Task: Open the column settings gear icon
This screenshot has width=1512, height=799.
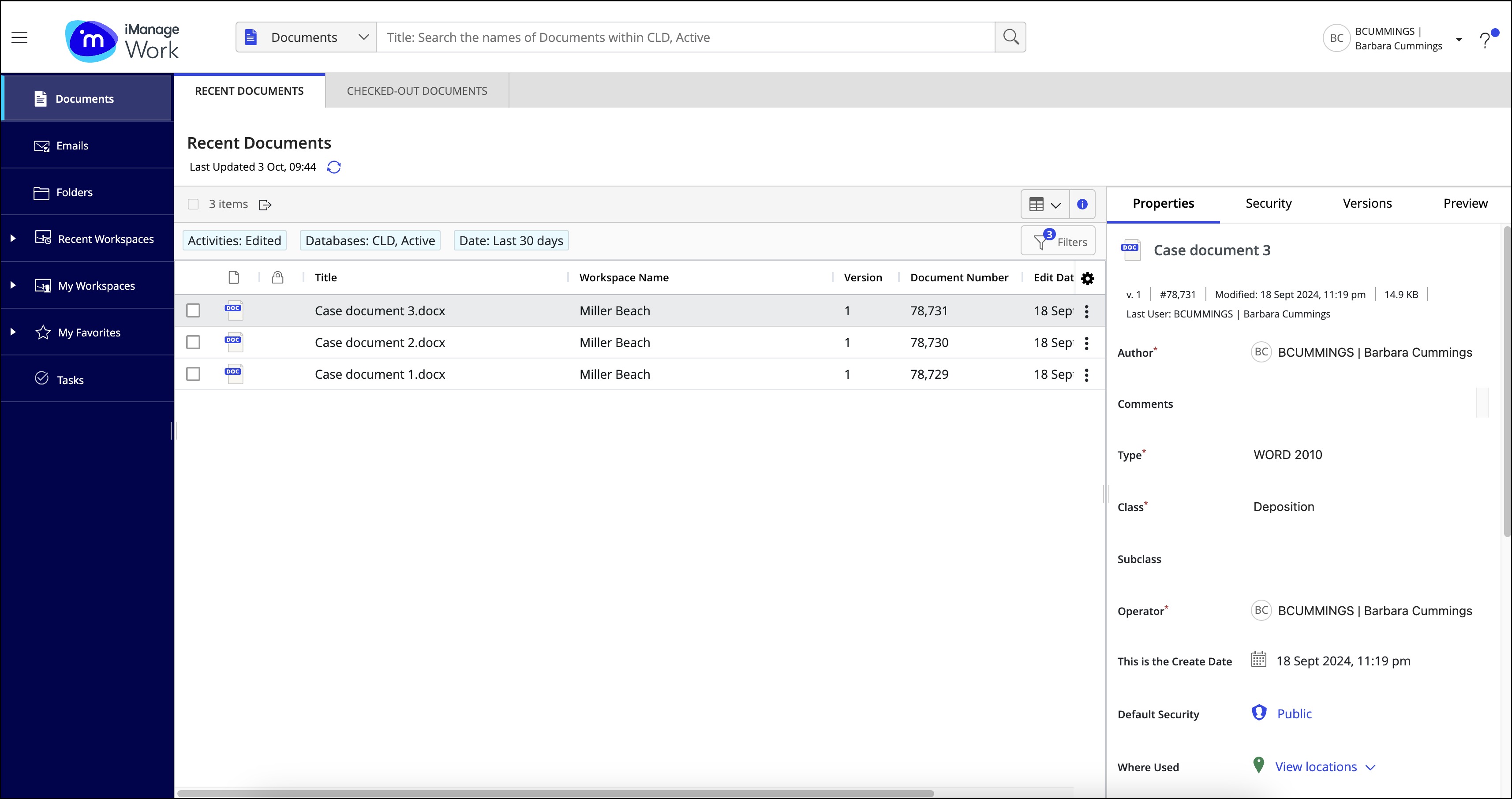Action: point(1088,279)
